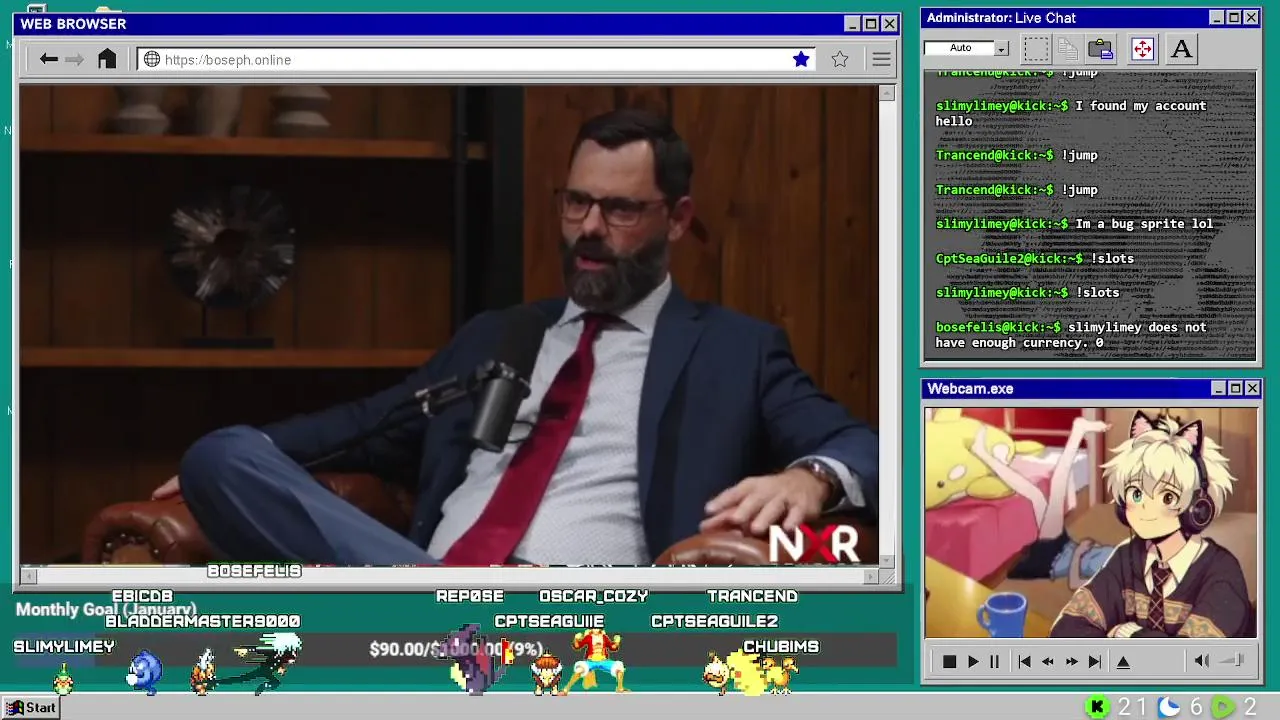The image size is (1280, 720).
Task: Click the blue crescent icon in the tray
Action: [x=1168, y=708]
